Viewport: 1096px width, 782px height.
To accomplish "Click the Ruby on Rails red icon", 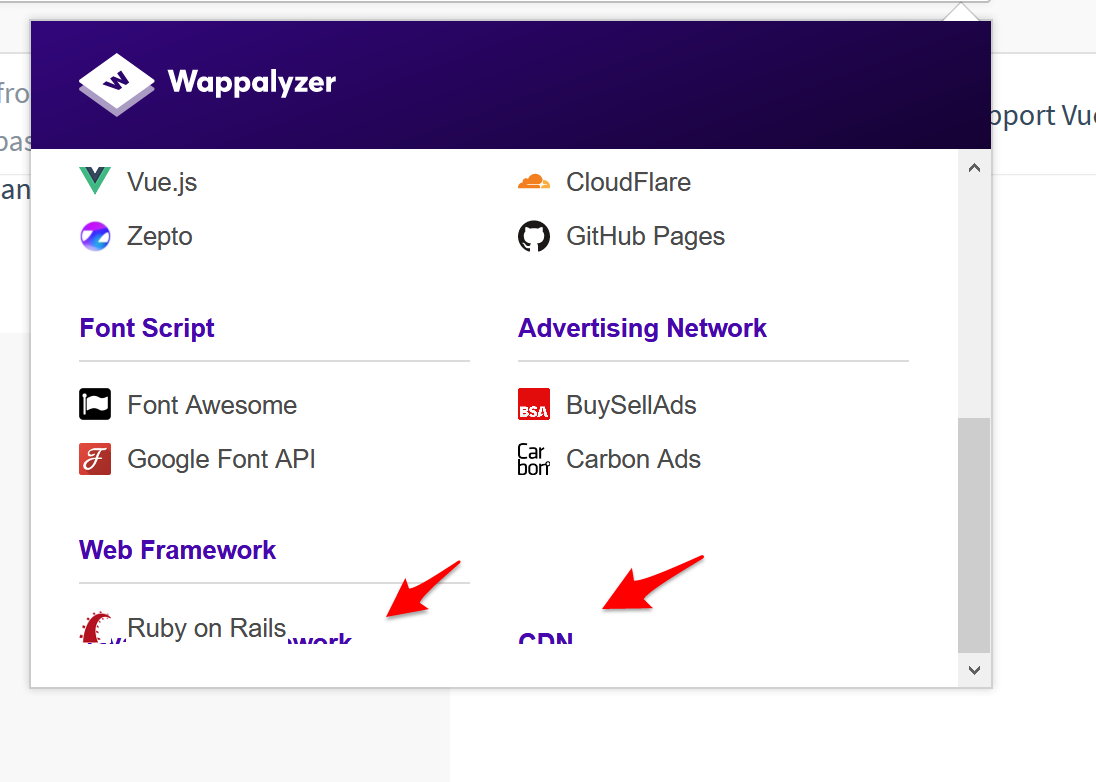I will pos(97,627).
